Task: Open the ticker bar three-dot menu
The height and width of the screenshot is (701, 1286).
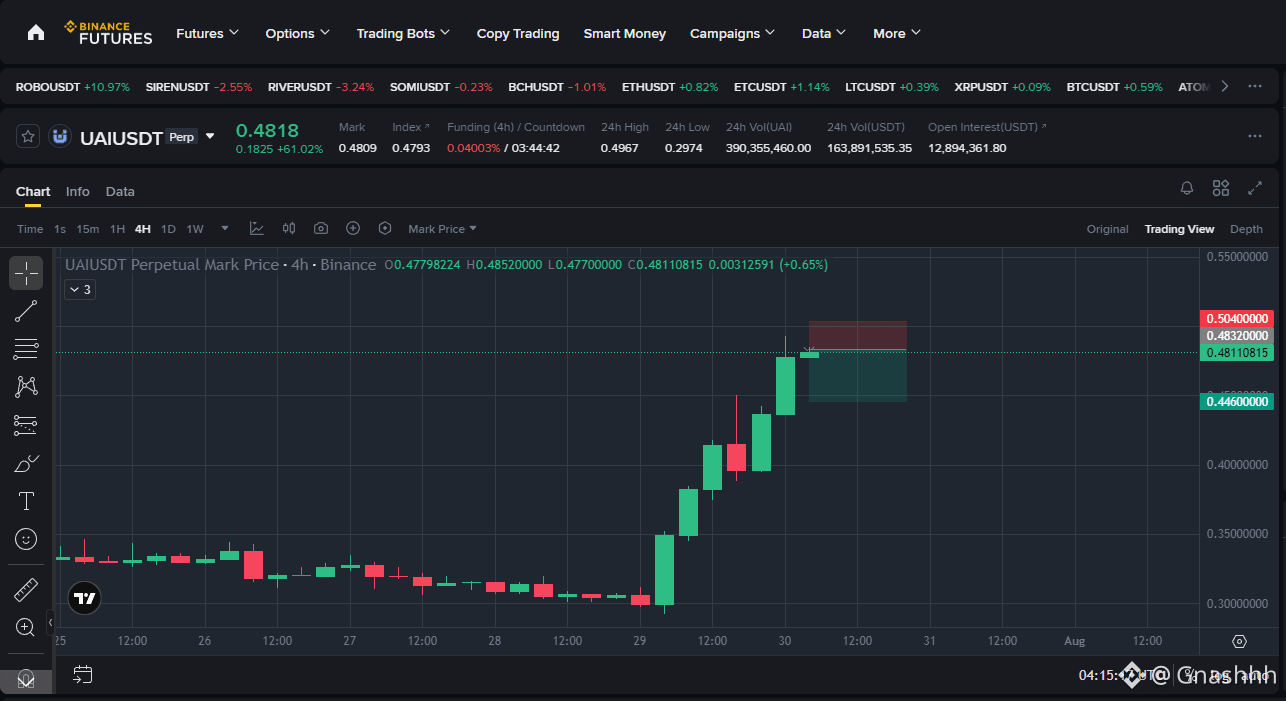Action: pyautogui.click(x=1255, y=86)
